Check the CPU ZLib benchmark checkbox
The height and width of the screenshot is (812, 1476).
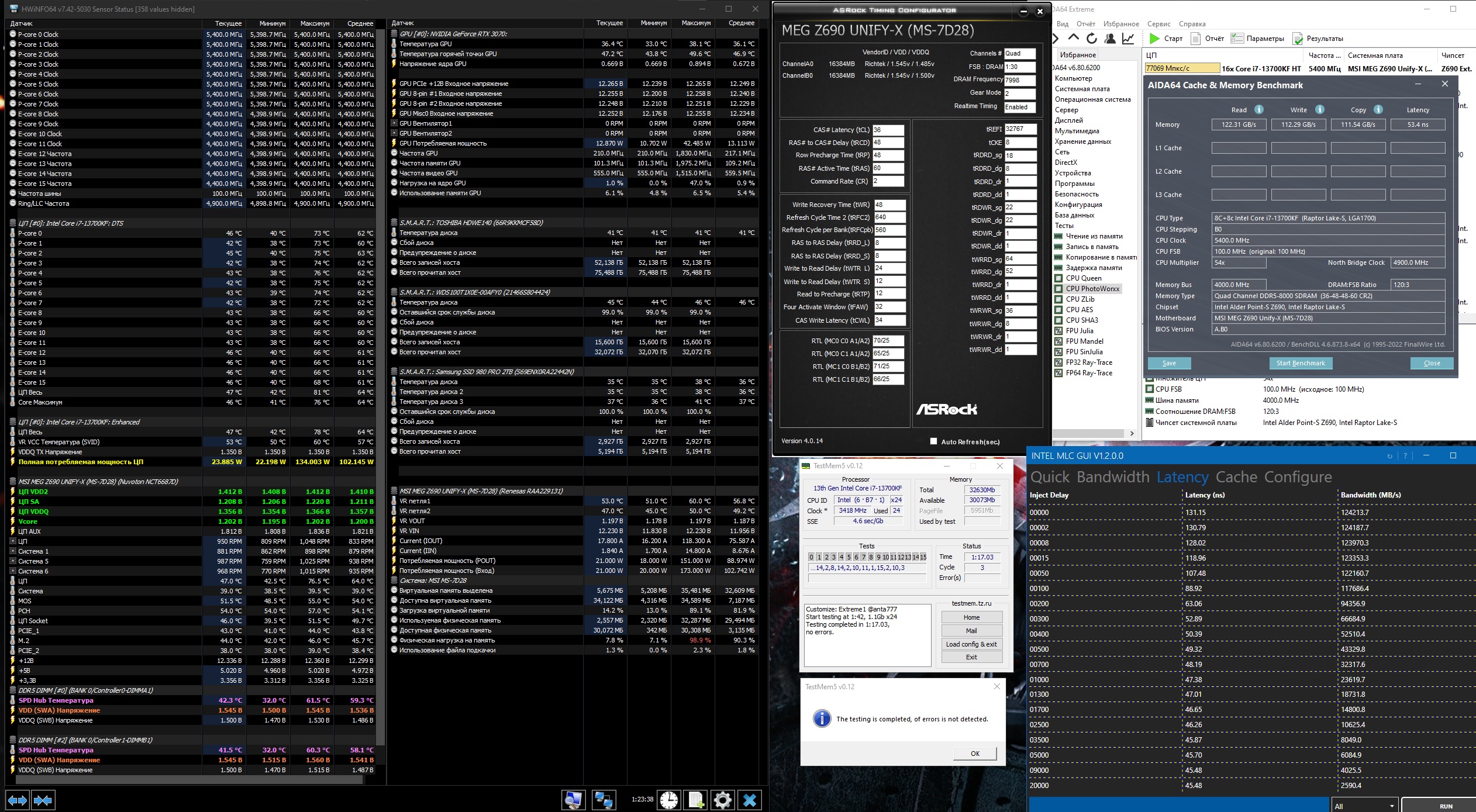click(x=1058, y=299)
